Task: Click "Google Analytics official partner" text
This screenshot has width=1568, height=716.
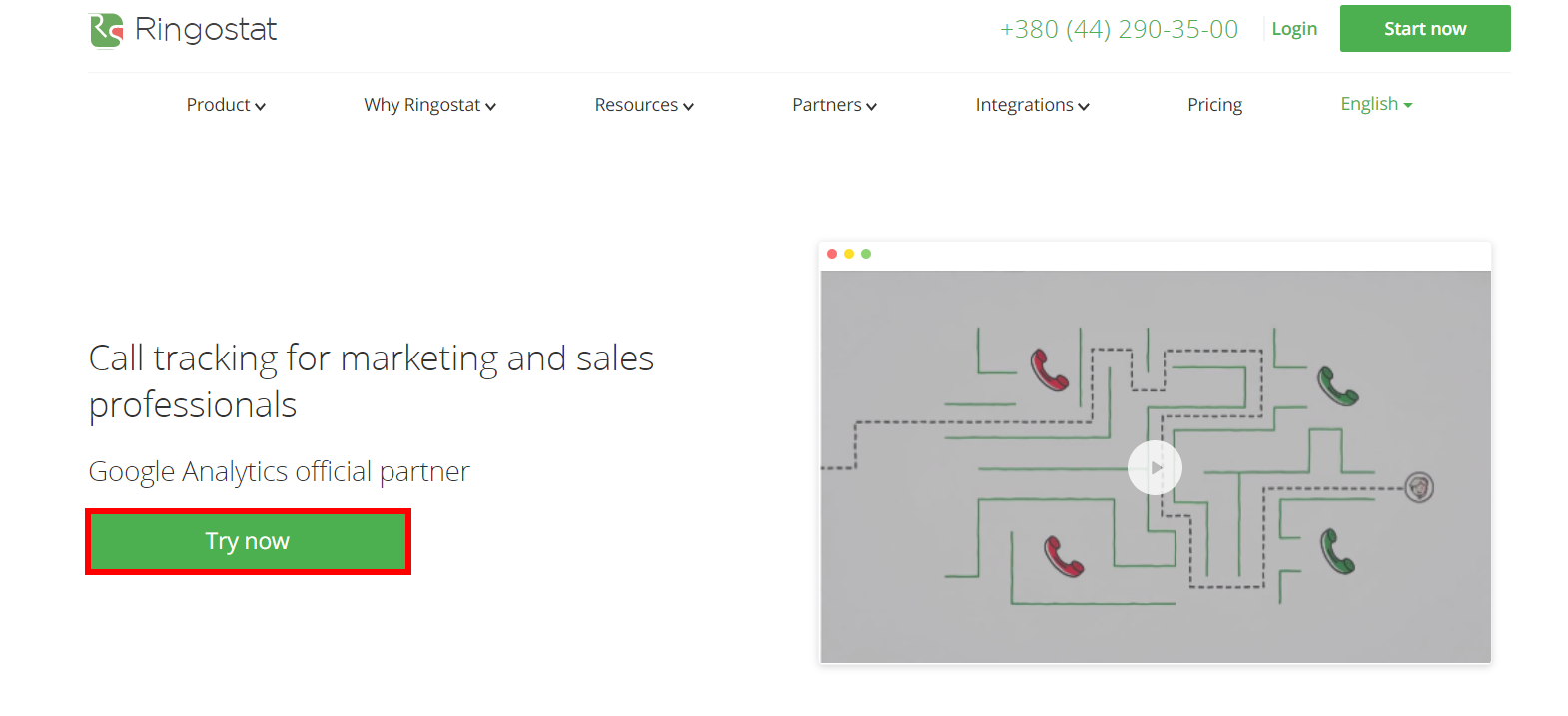Action: pos(279,471)
